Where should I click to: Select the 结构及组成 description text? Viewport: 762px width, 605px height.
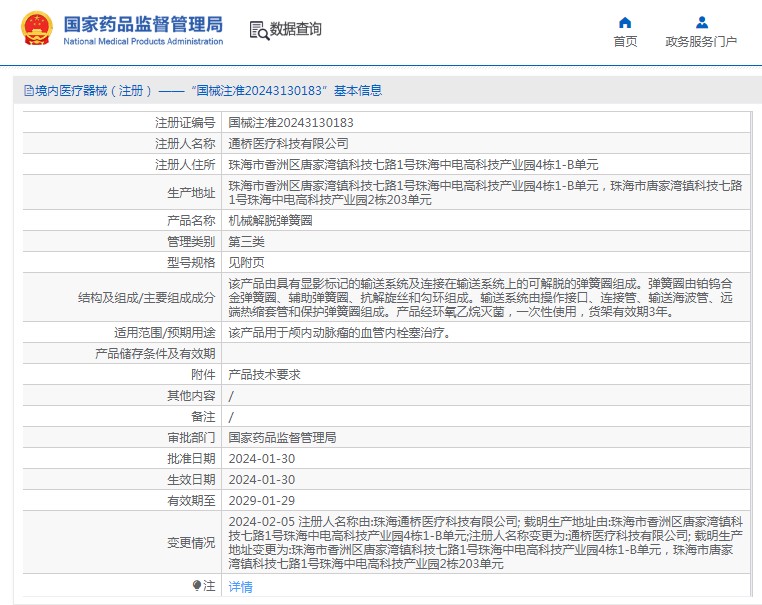click(x=480, y=297)
